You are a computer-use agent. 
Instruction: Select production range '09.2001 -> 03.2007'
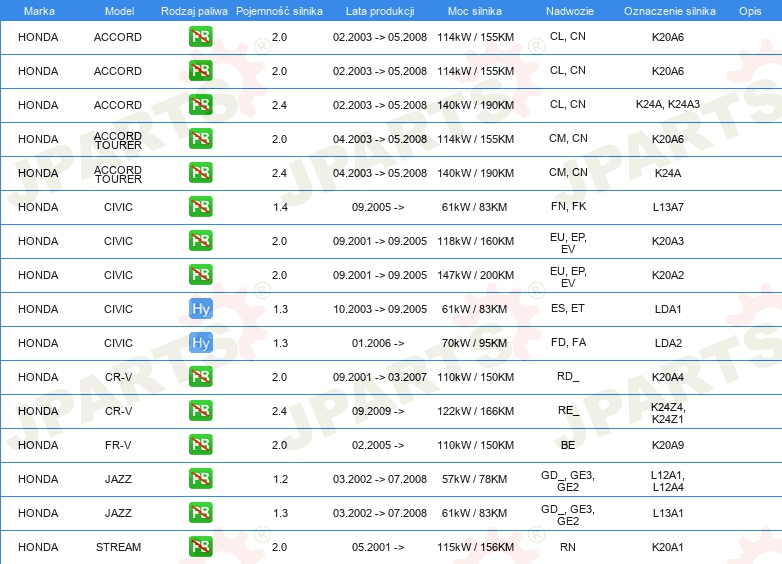tap(380, 377)
